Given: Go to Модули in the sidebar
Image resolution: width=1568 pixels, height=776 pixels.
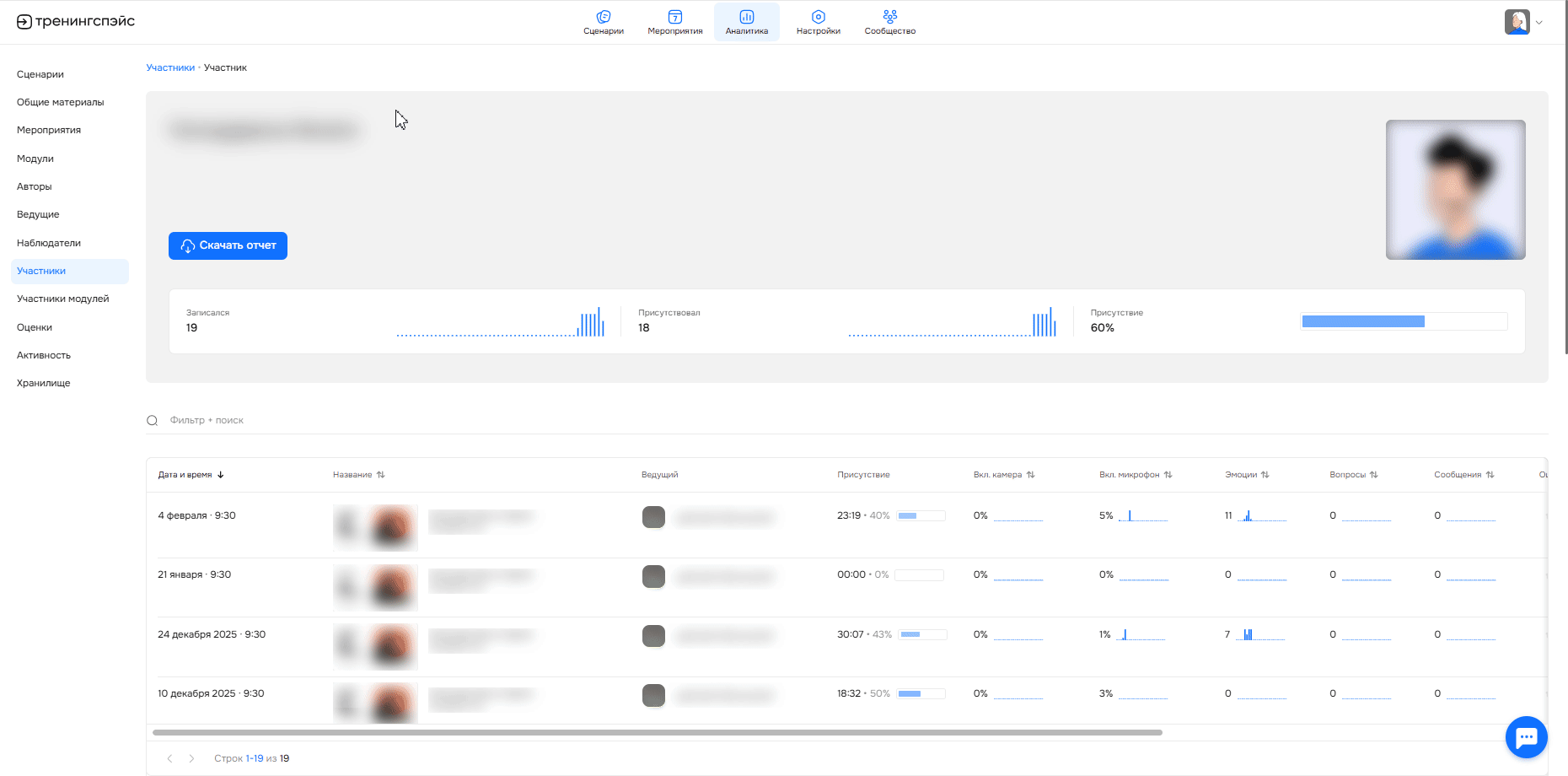Looking at the screenshot, I should (35, 159).
